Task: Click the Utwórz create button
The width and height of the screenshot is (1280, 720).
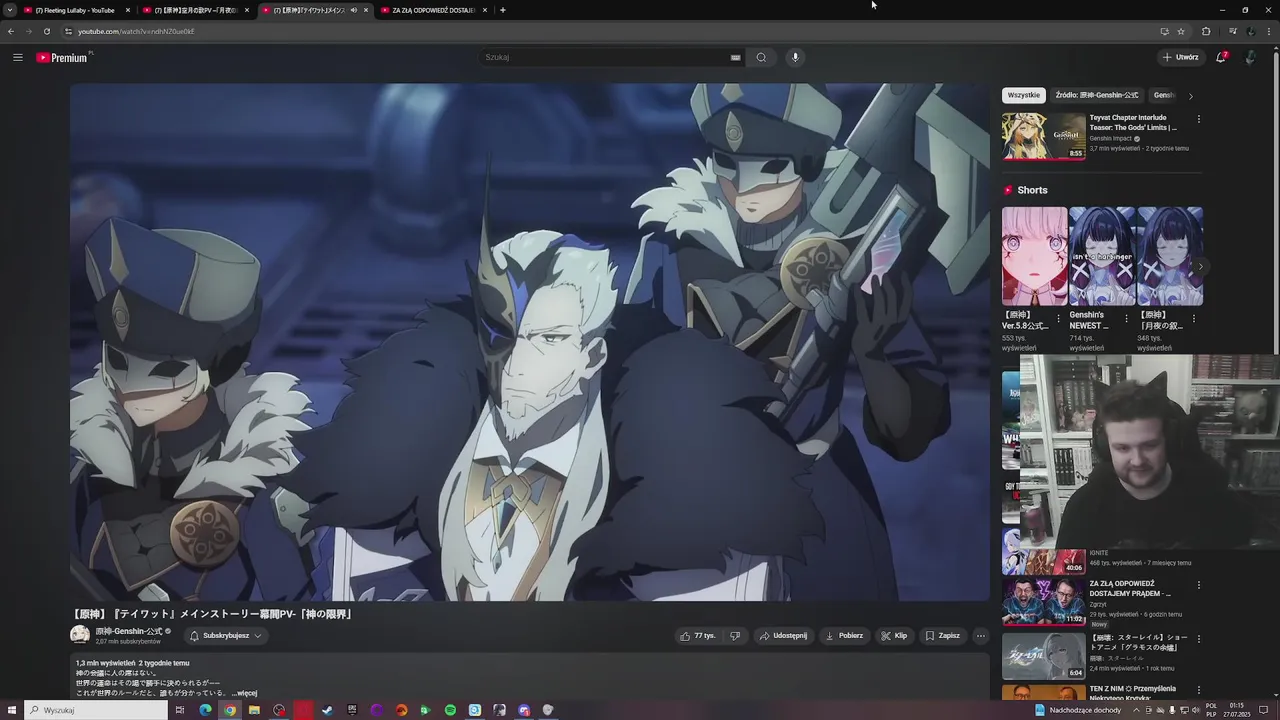Action: point(1181,57)
